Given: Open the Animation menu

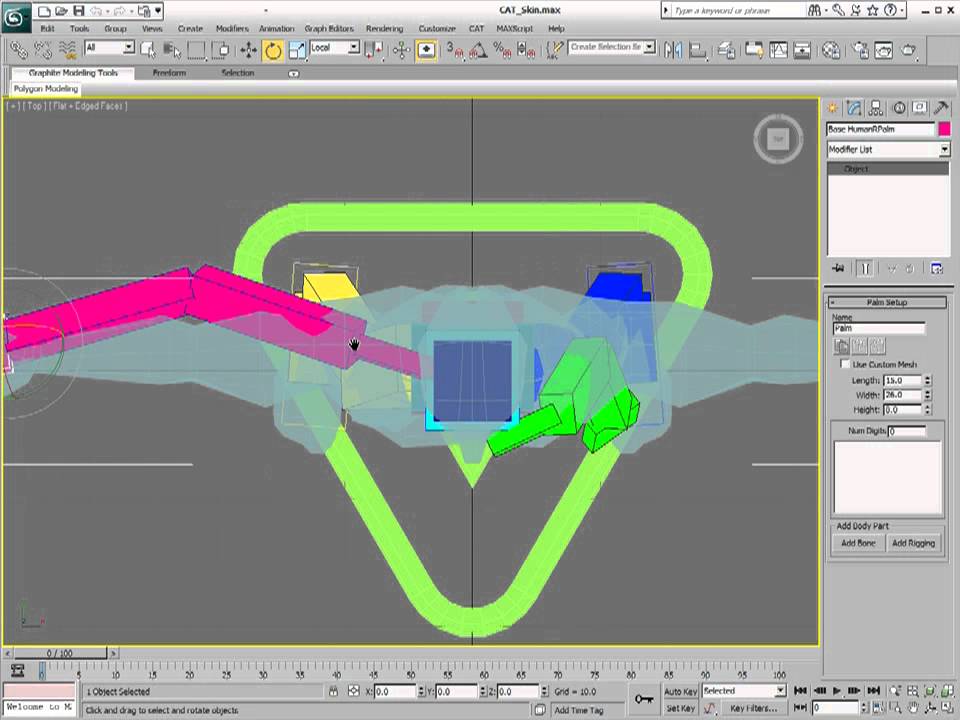Looking at the screenshot, I should click(276, 28).
